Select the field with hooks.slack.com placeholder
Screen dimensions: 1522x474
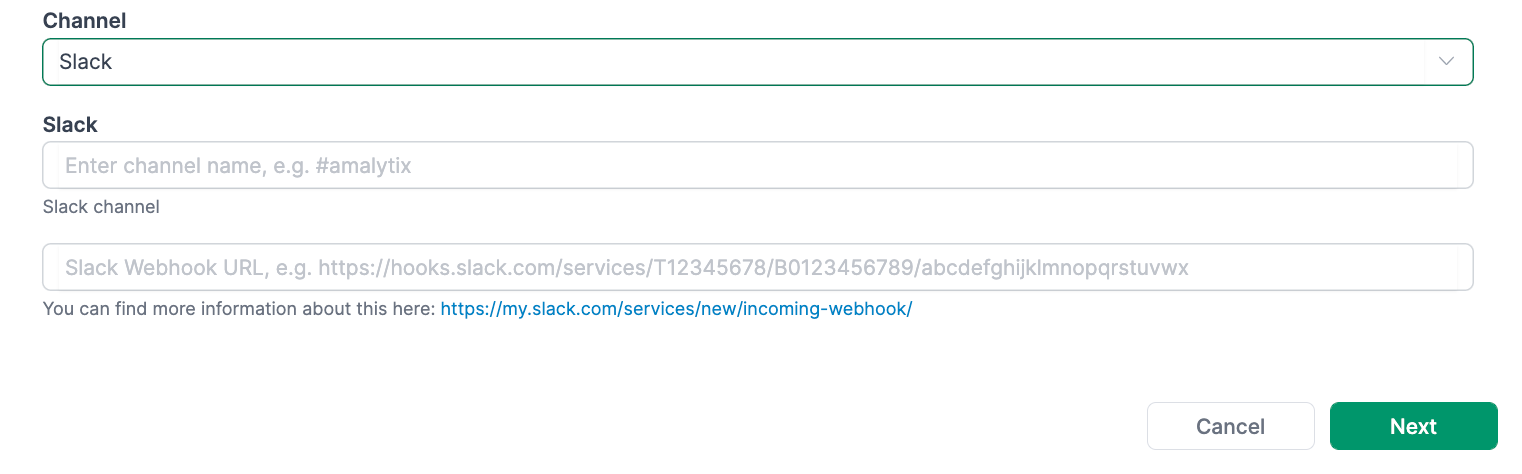pos(756,268)
